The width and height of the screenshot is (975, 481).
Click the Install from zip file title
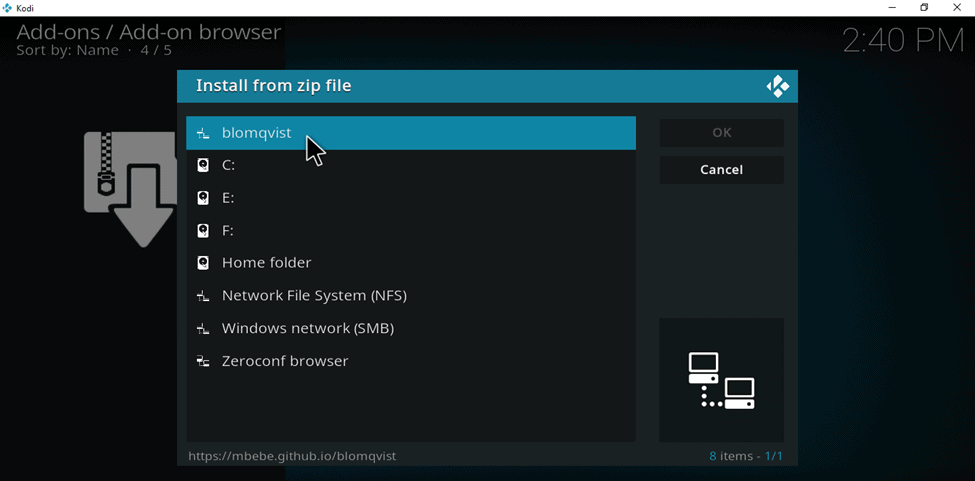(x=274, y=86)
